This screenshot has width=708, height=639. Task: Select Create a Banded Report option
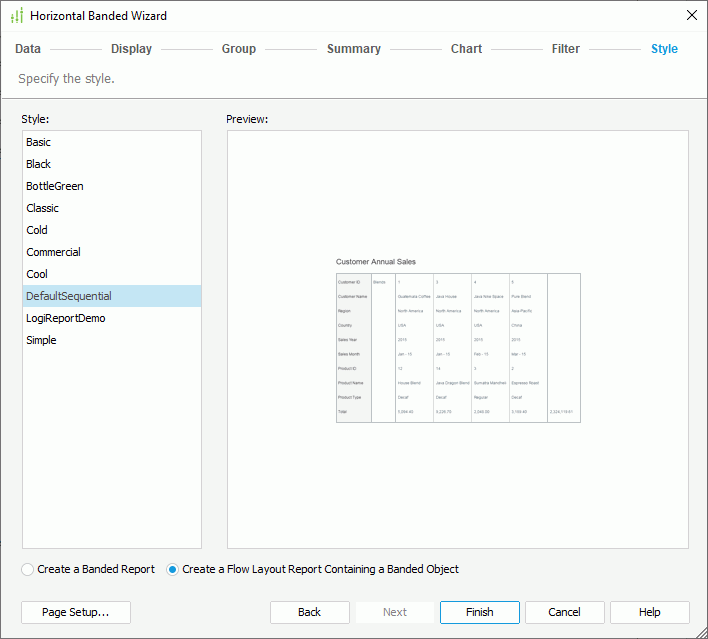click(29, 569)
